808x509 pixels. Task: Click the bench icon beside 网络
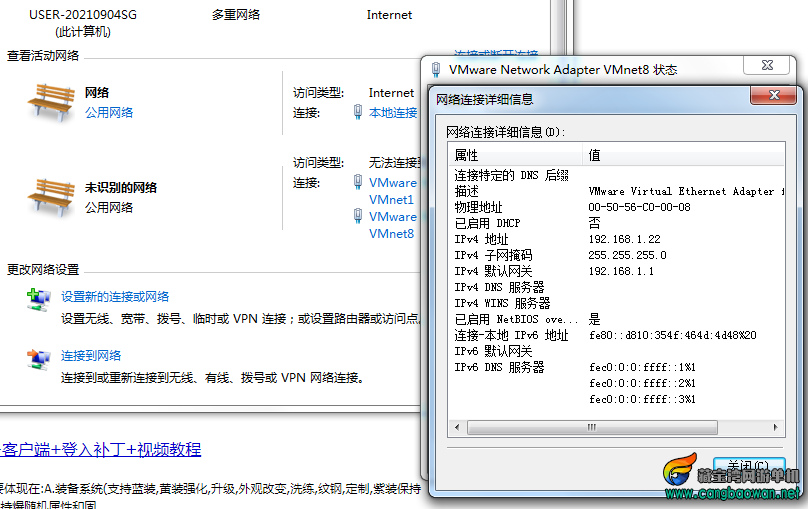[50, 103]
